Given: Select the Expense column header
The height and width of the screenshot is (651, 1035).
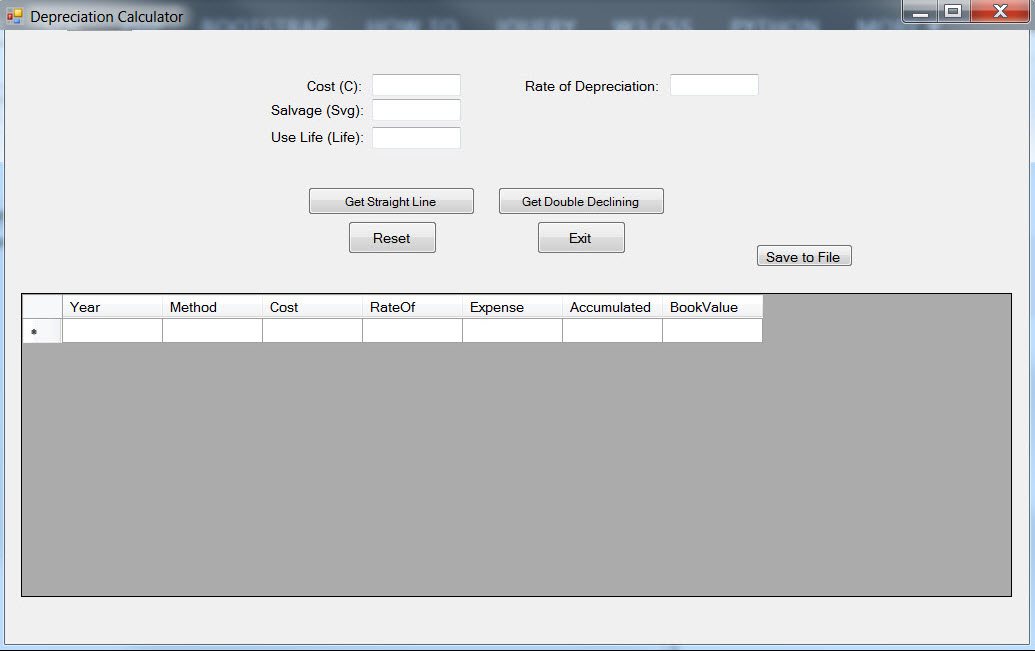Looking at the screenshot, I should click(x=511, y=307).
